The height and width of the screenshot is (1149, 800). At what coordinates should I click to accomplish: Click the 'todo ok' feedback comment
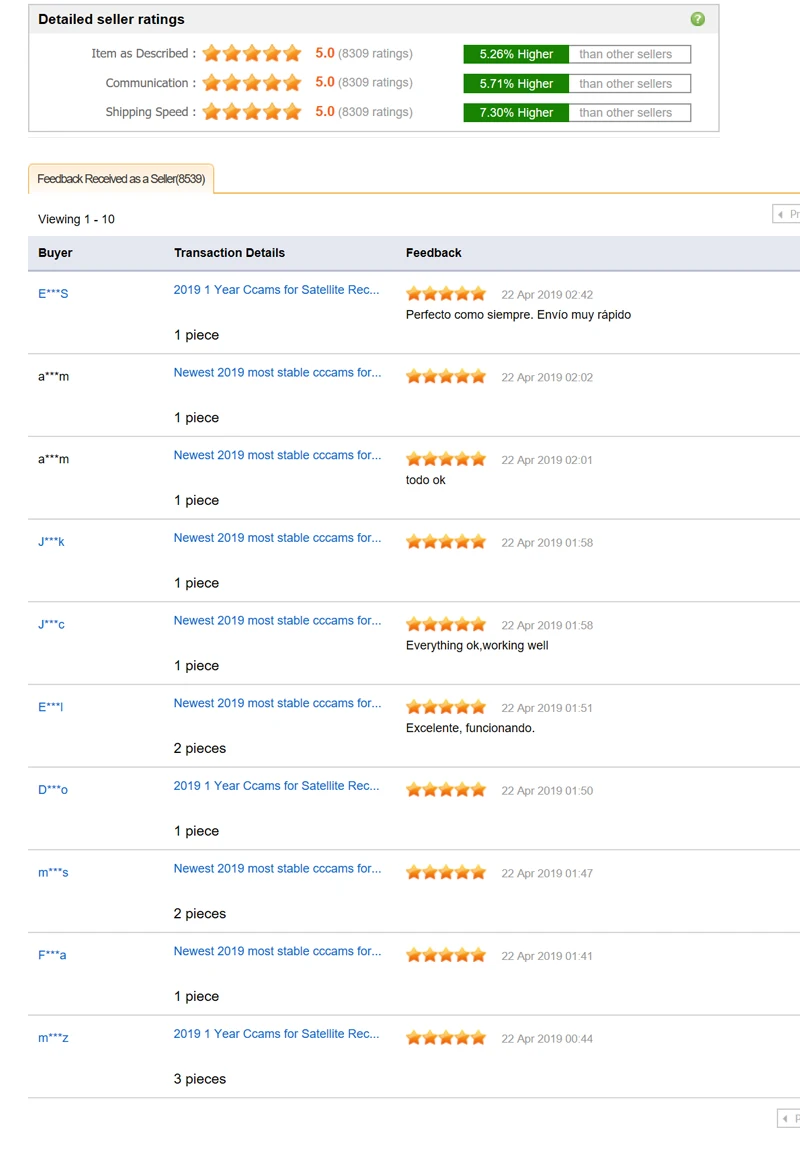[426, 481]
